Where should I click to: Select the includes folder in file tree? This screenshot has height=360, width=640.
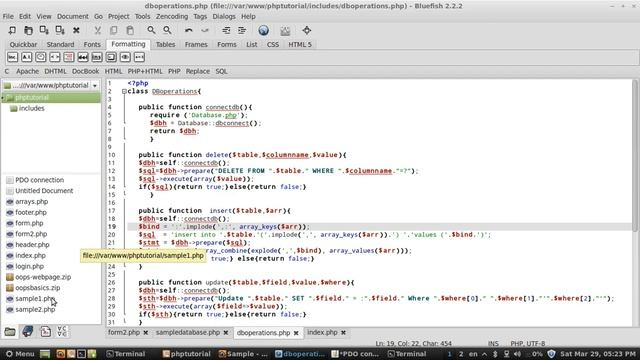pos(31,108)
